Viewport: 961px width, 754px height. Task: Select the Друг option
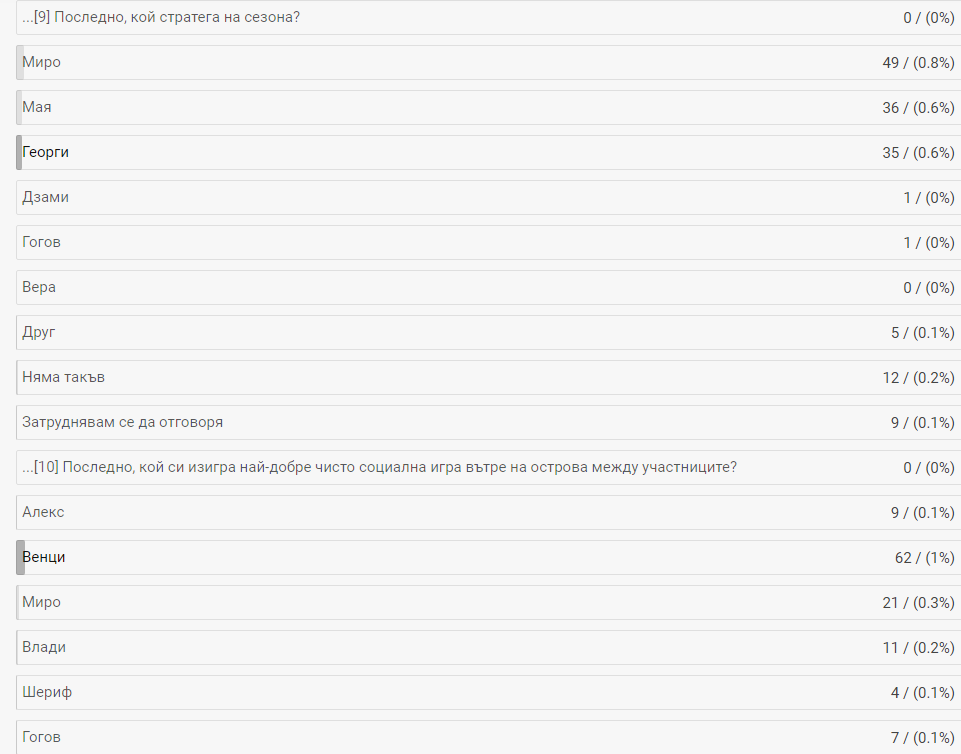(488, 332)
